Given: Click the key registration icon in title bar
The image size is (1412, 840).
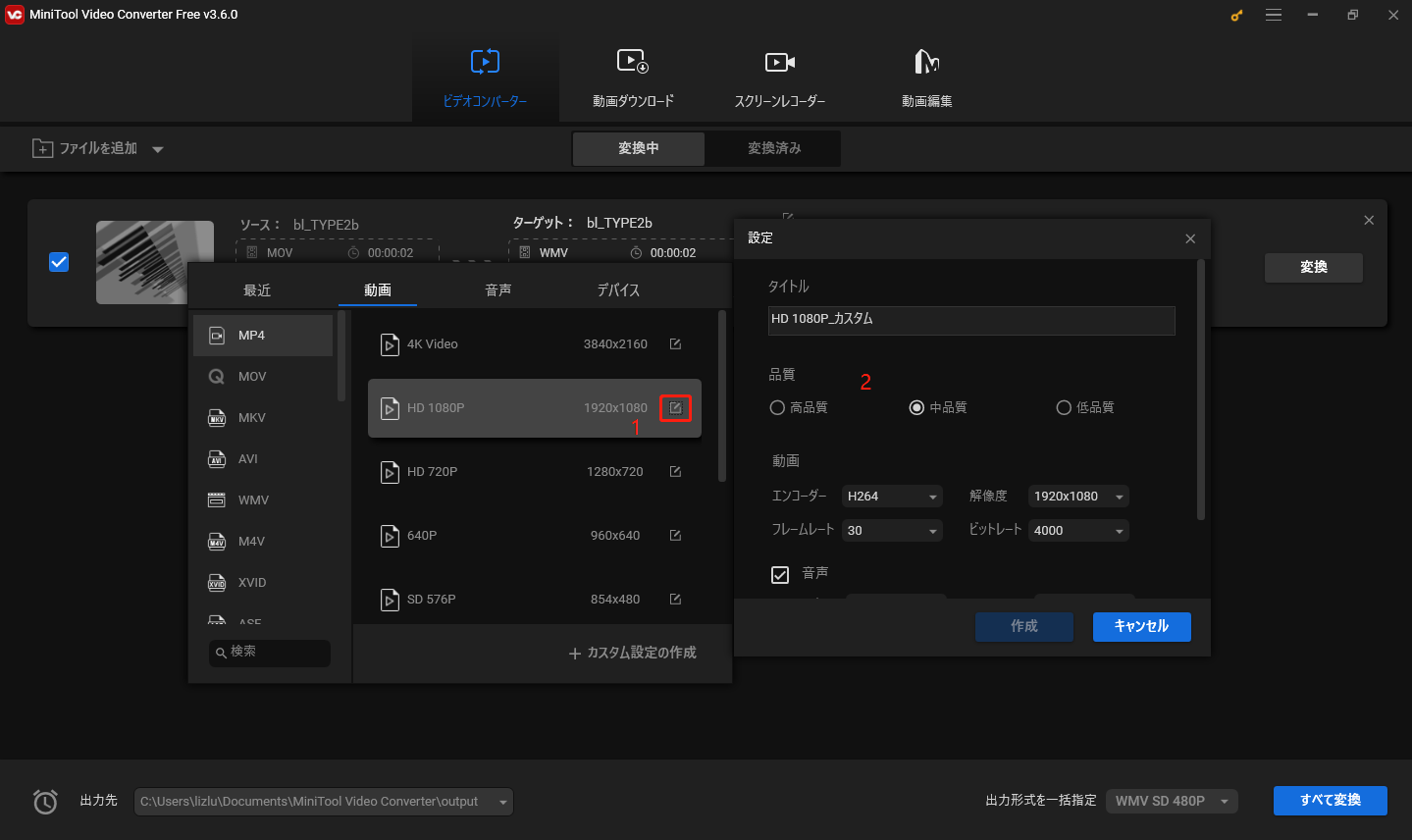Looking at the screenshot, I should pos(1236,16).
